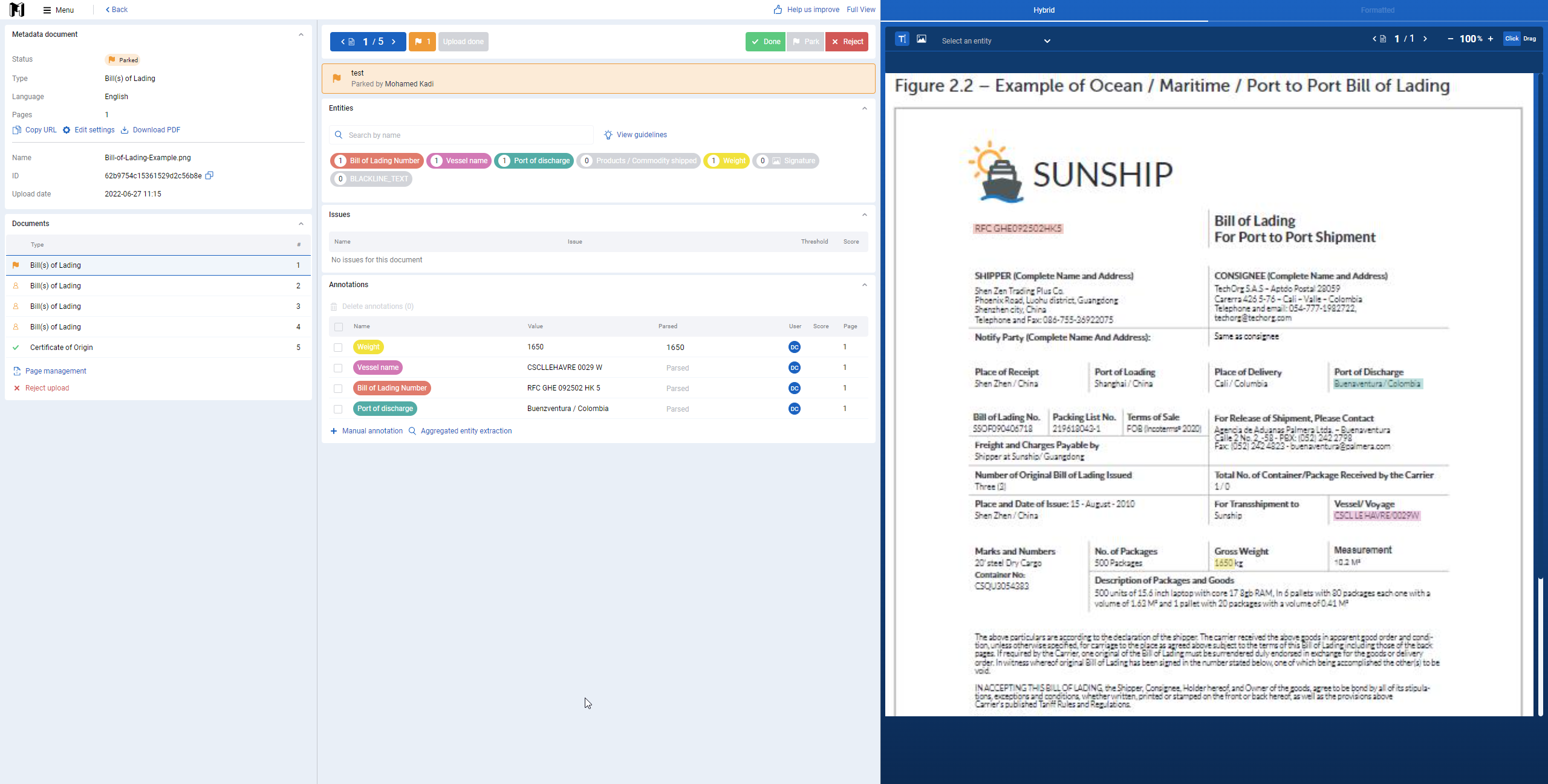
Task: Collapse the Documents panel
Action: coord(301,224)
